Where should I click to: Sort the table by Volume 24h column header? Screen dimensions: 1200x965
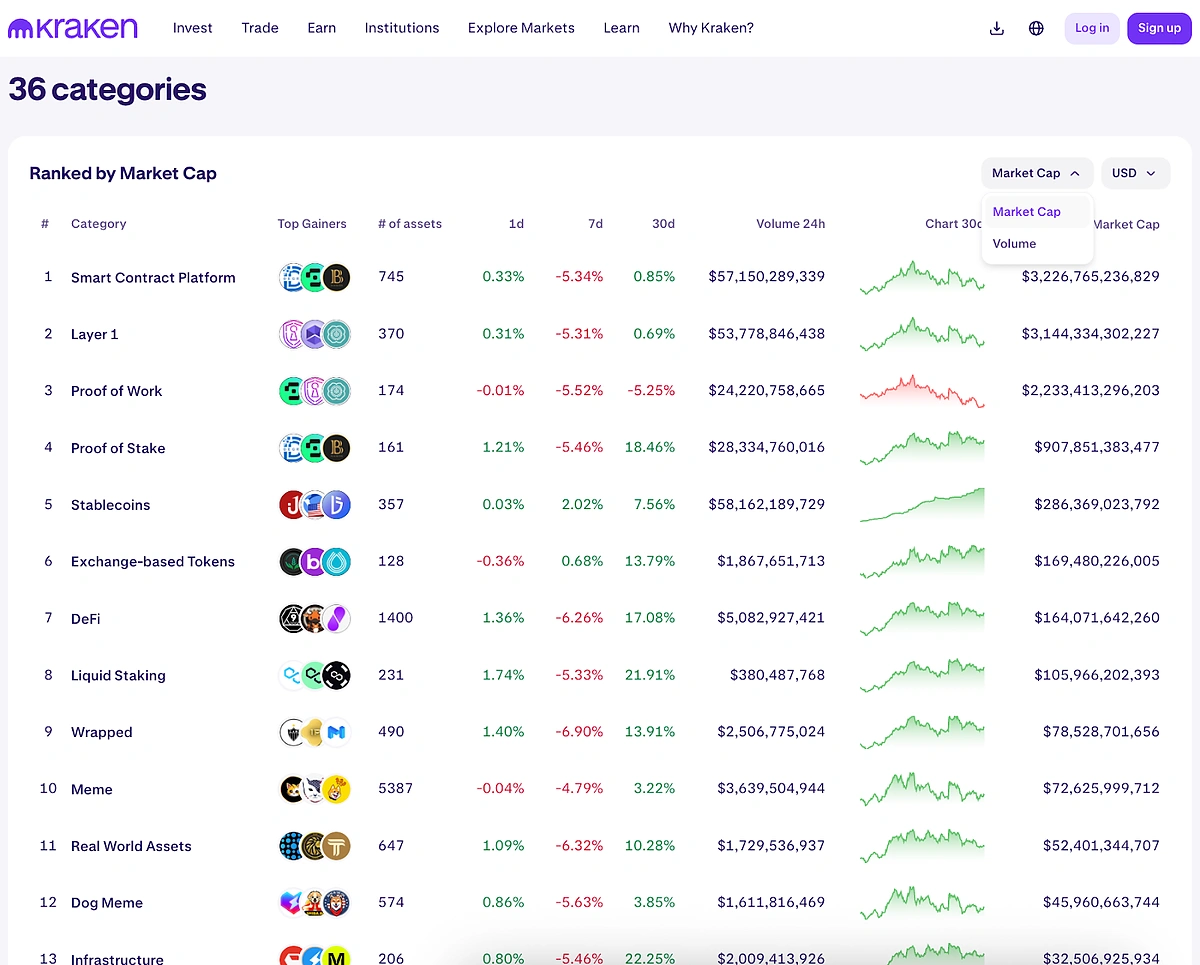(x=790, y=224)
